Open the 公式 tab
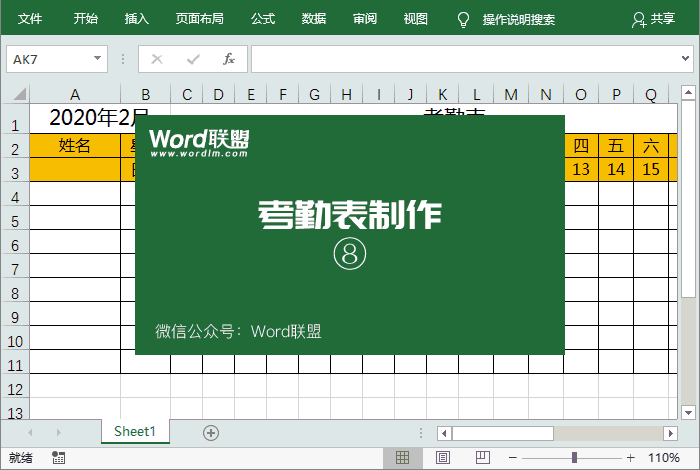 [262, 19]
